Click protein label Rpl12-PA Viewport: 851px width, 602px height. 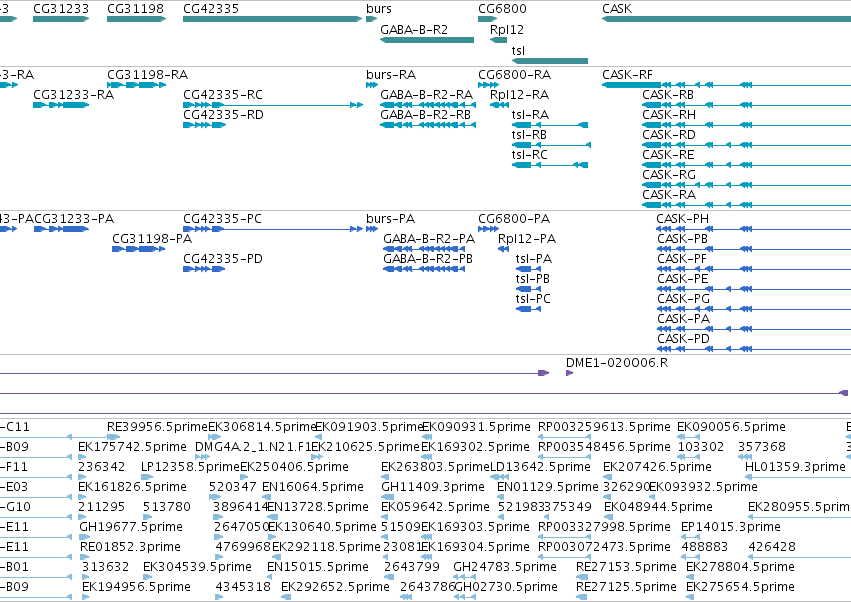coord(527,239)
